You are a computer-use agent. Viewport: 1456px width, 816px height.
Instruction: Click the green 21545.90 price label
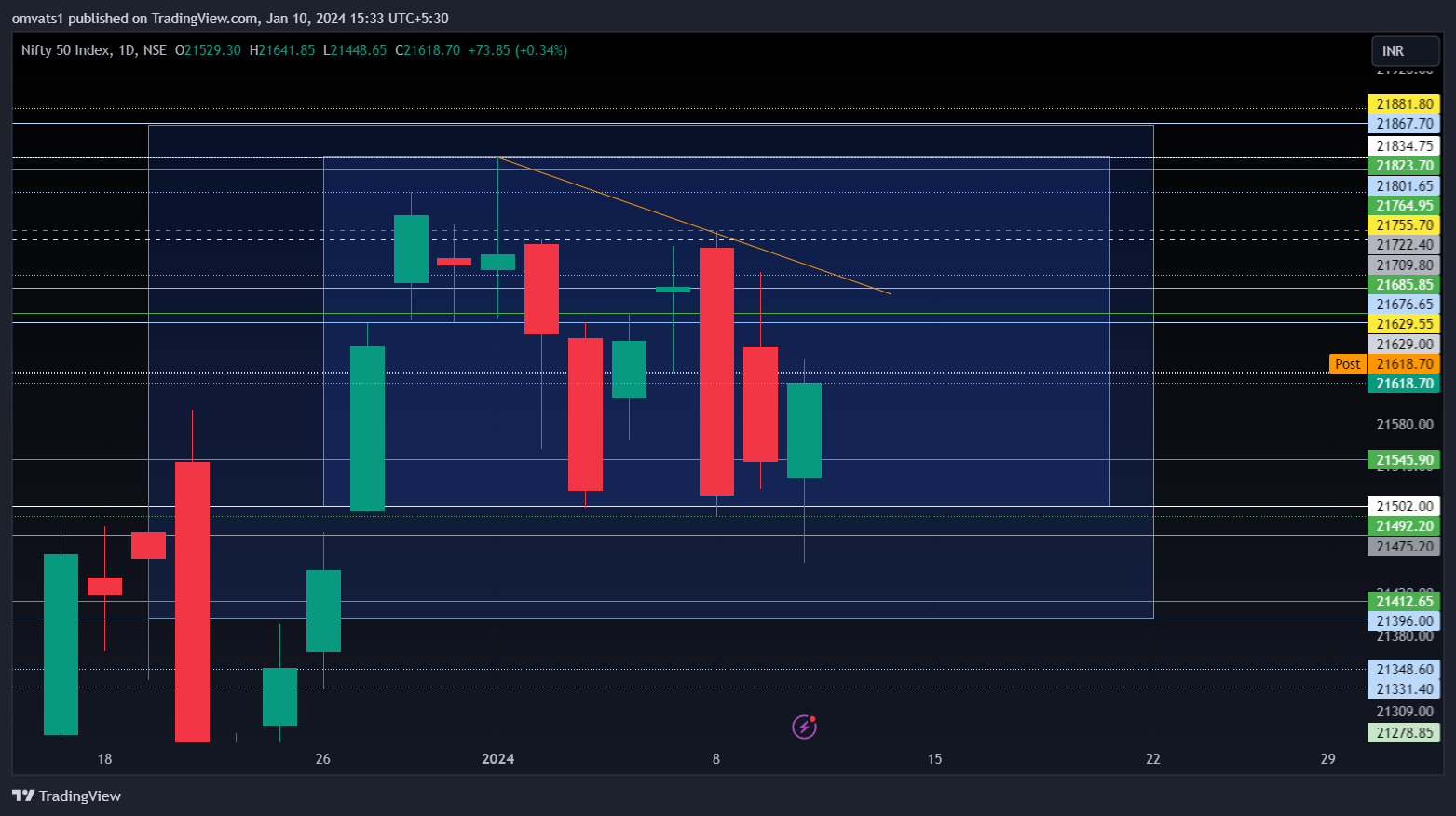pyautogui.click(x=1404, y=460)
